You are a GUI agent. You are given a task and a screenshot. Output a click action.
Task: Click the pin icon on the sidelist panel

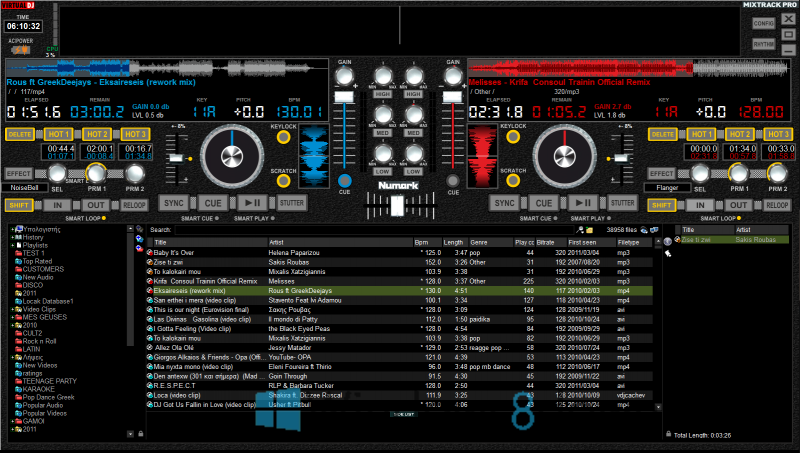click(x=667, y=254)
